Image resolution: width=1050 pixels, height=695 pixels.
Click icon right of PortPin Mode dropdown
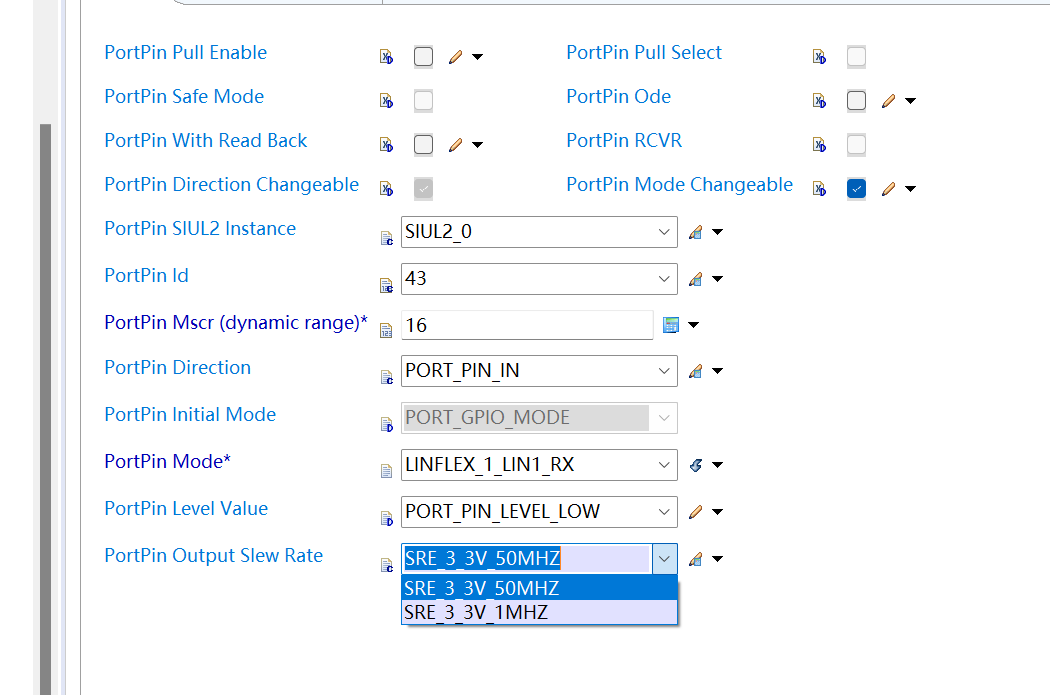[x=696, y=465]
